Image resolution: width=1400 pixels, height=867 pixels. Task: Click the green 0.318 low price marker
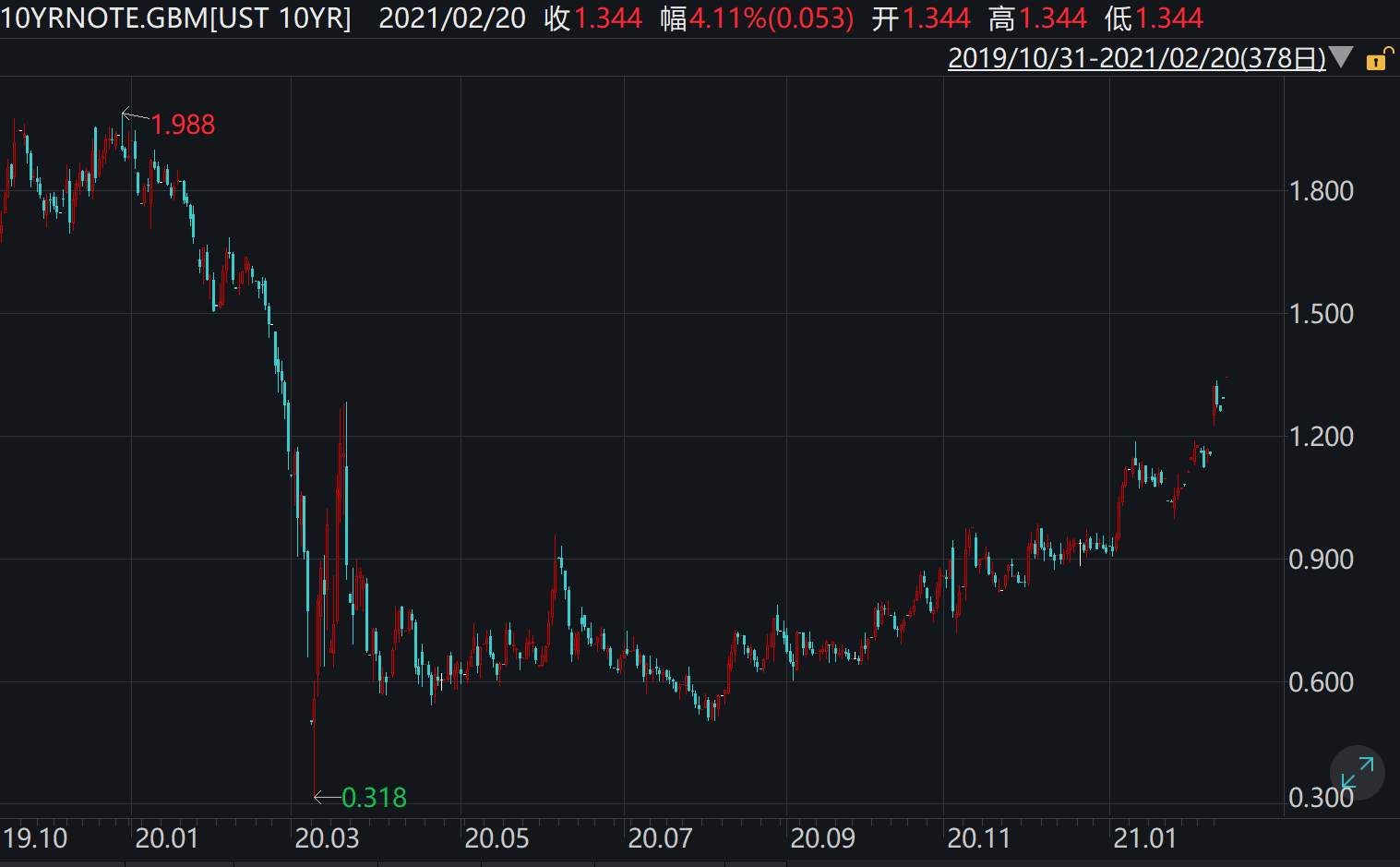[374, 798]
